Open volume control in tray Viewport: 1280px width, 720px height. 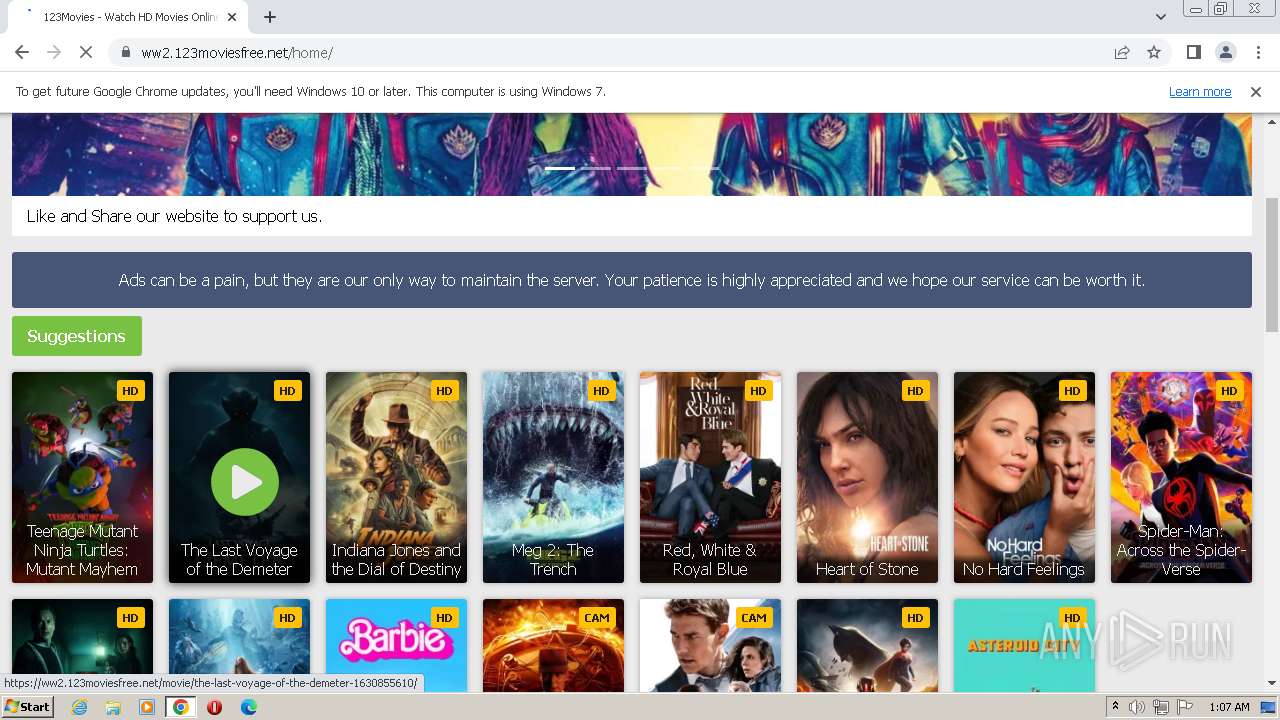click(1137, 707)
